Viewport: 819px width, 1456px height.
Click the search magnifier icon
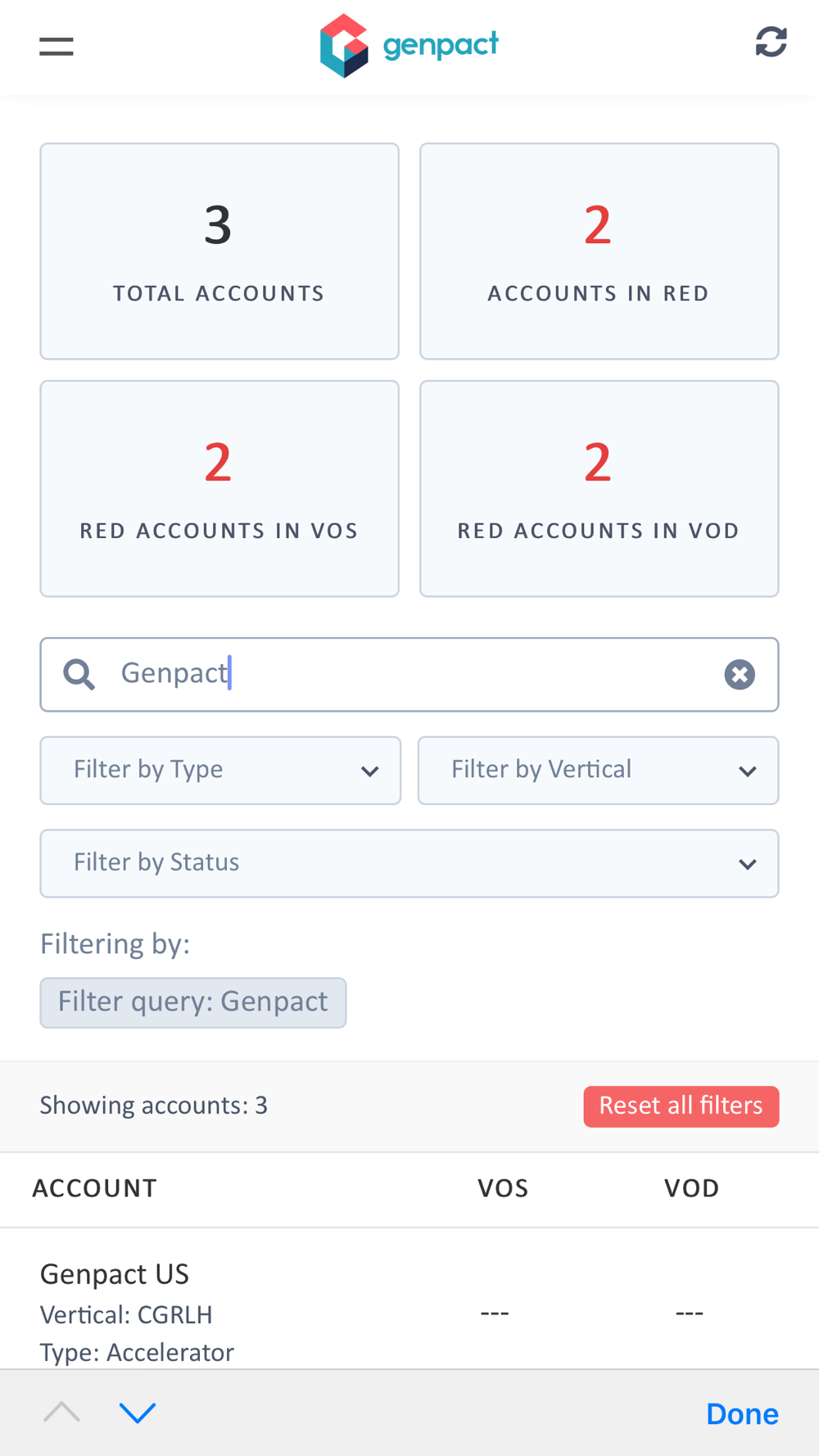tap(79, 674)
